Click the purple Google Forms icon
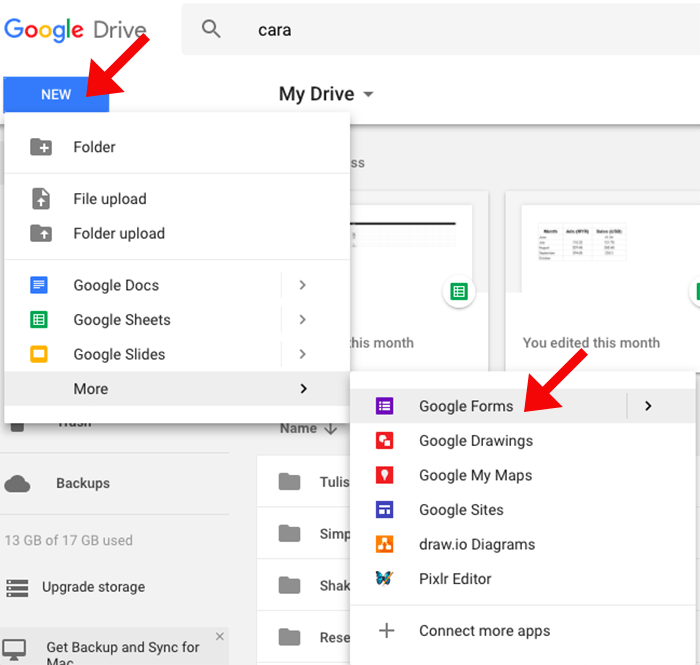The height and width of the screenshot is (665, 700). tap(384, 406)
